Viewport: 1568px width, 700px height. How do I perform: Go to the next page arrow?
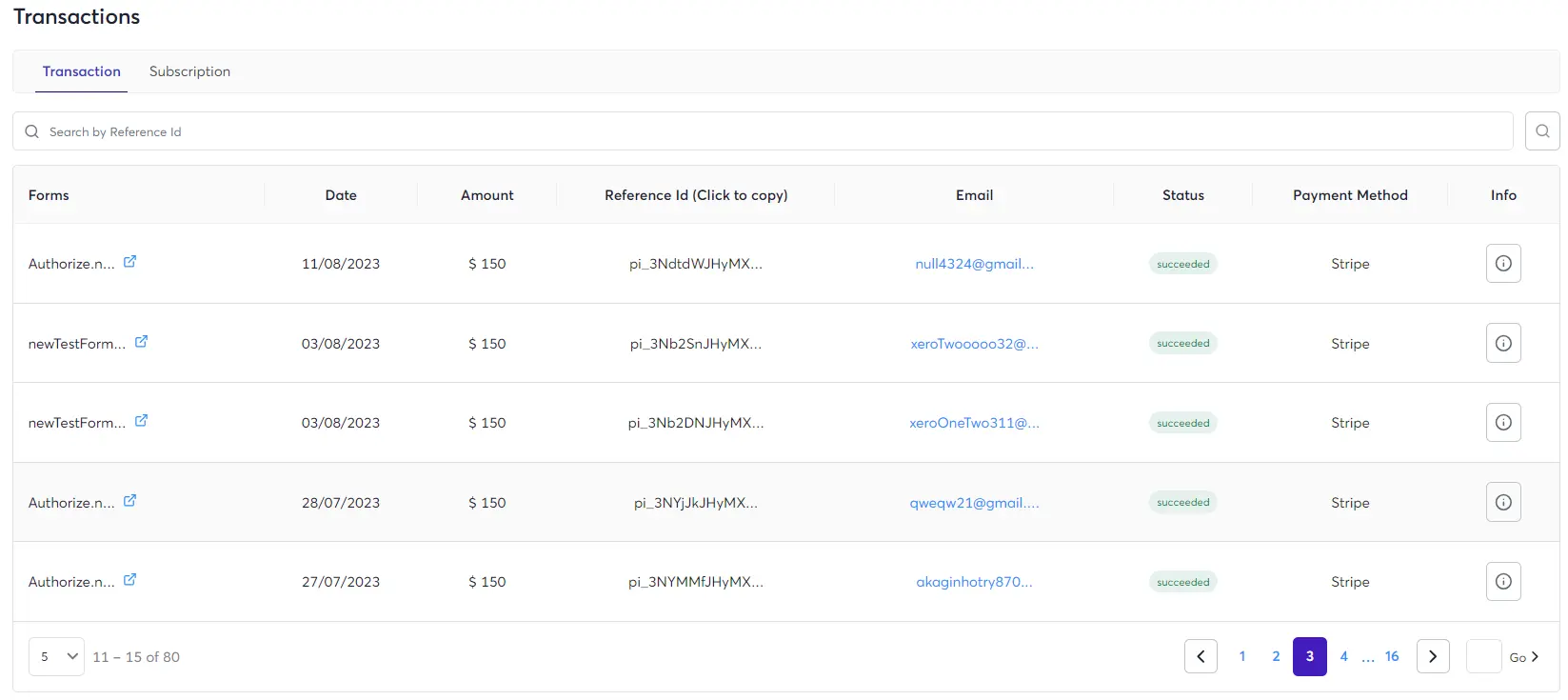(x=1433, y=656)
